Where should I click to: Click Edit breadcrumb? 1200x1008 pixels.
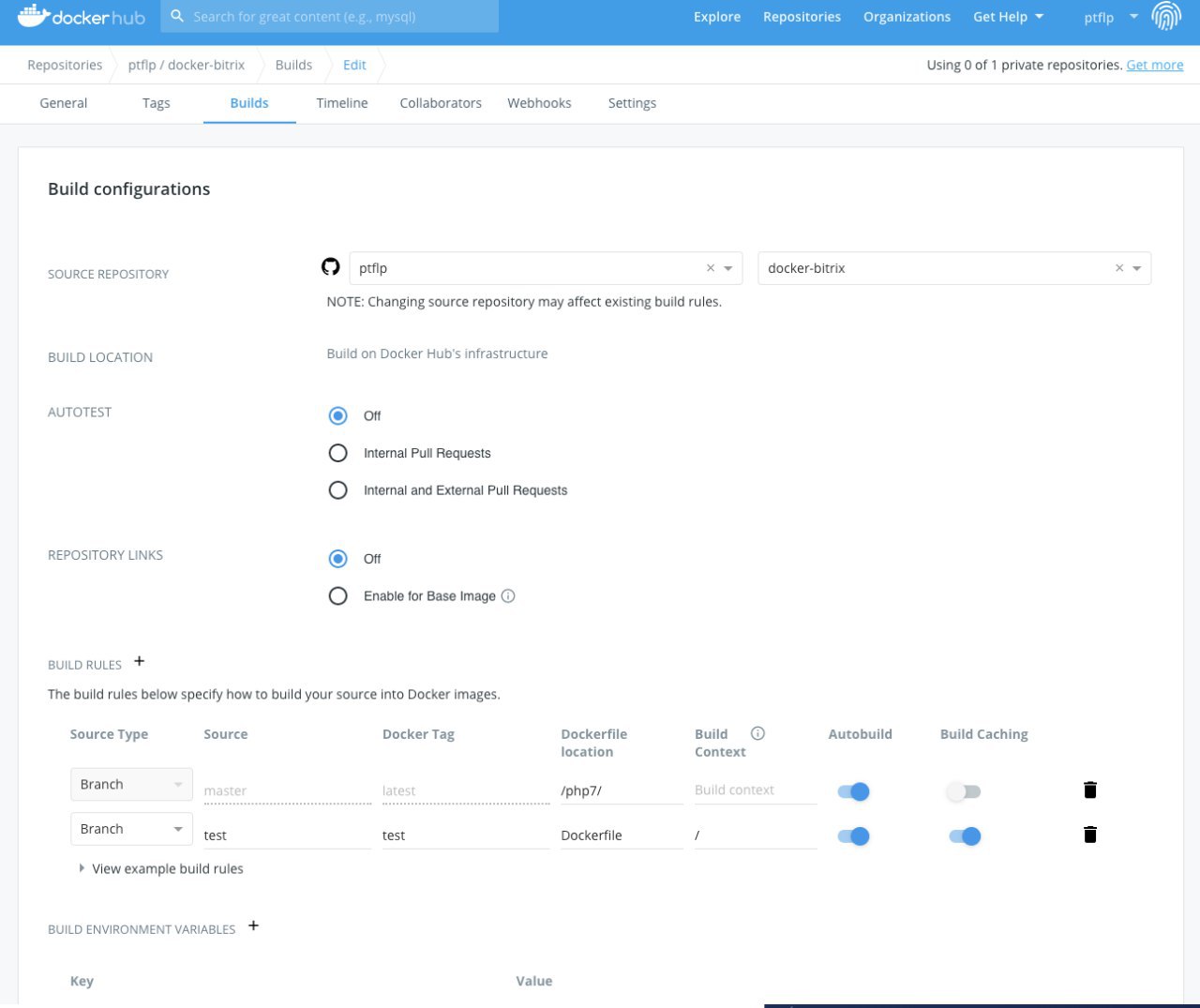(354, 65)
